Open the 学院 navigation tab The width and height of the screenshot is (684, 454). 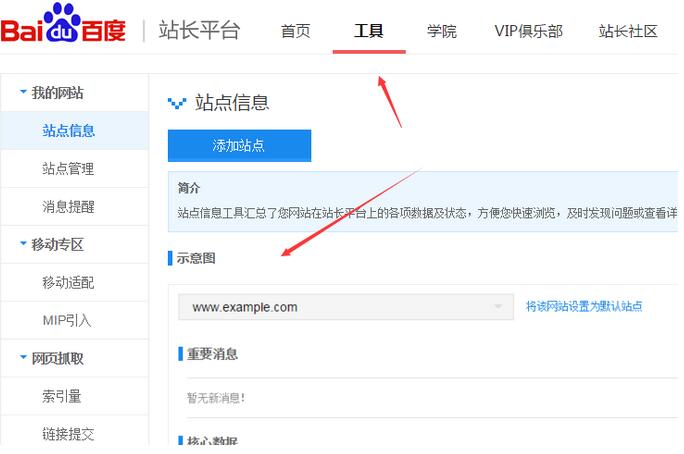(x=441, y=31)
